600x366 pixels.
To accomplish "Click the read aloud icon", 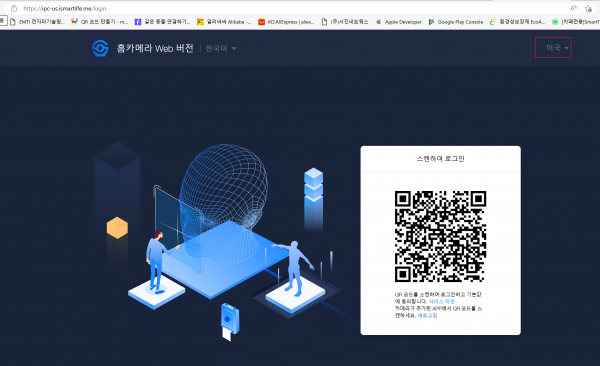I will point(573,8).
